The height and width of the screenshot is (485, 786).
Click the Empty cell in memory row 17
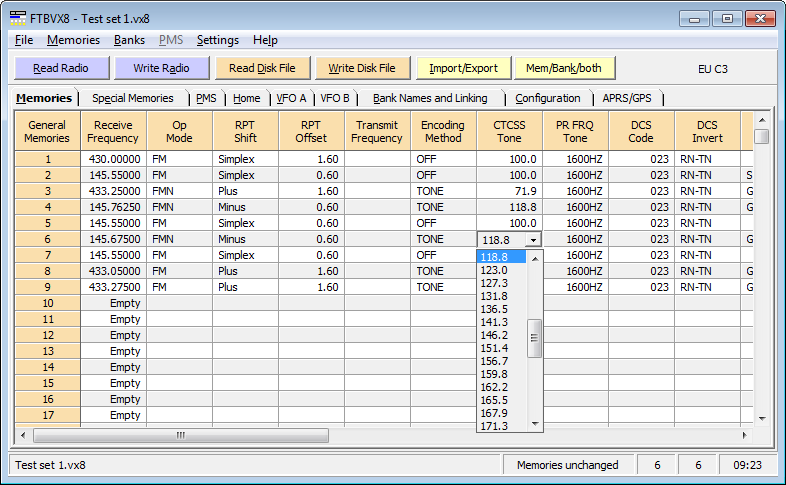click(114, 415)
